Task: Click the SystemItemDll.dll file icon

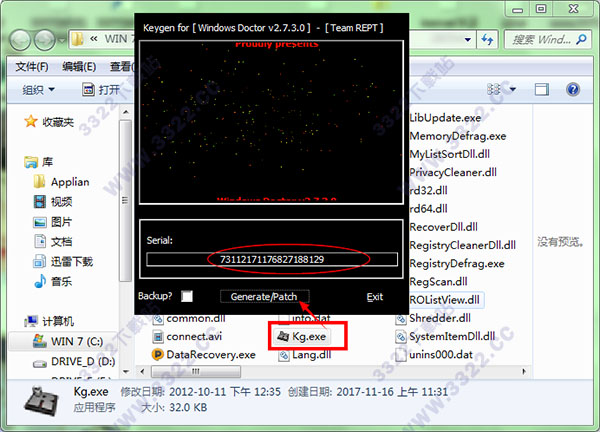Action: point(400,337)
